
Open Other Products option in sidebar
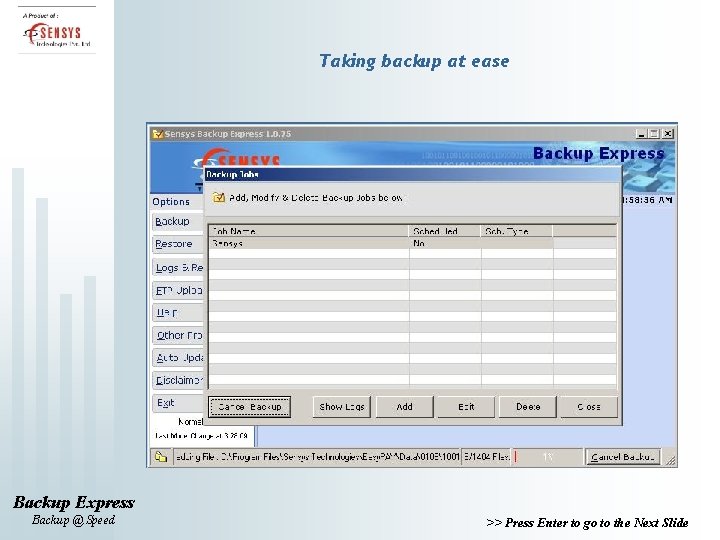[x=178, y=335]
